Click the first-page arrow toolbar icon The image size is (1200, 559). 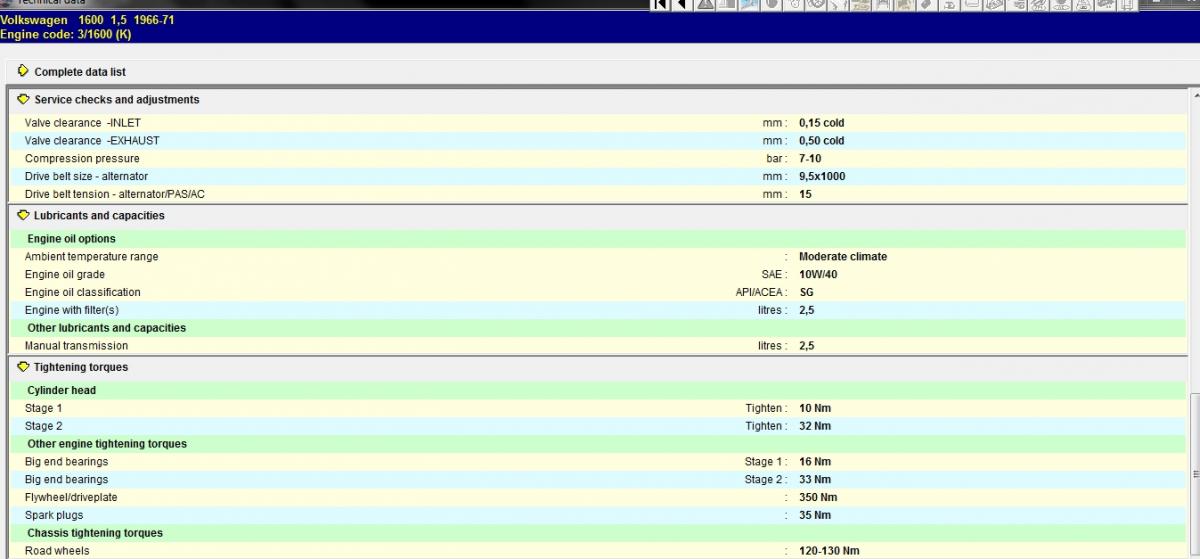(x=660, y=5)
